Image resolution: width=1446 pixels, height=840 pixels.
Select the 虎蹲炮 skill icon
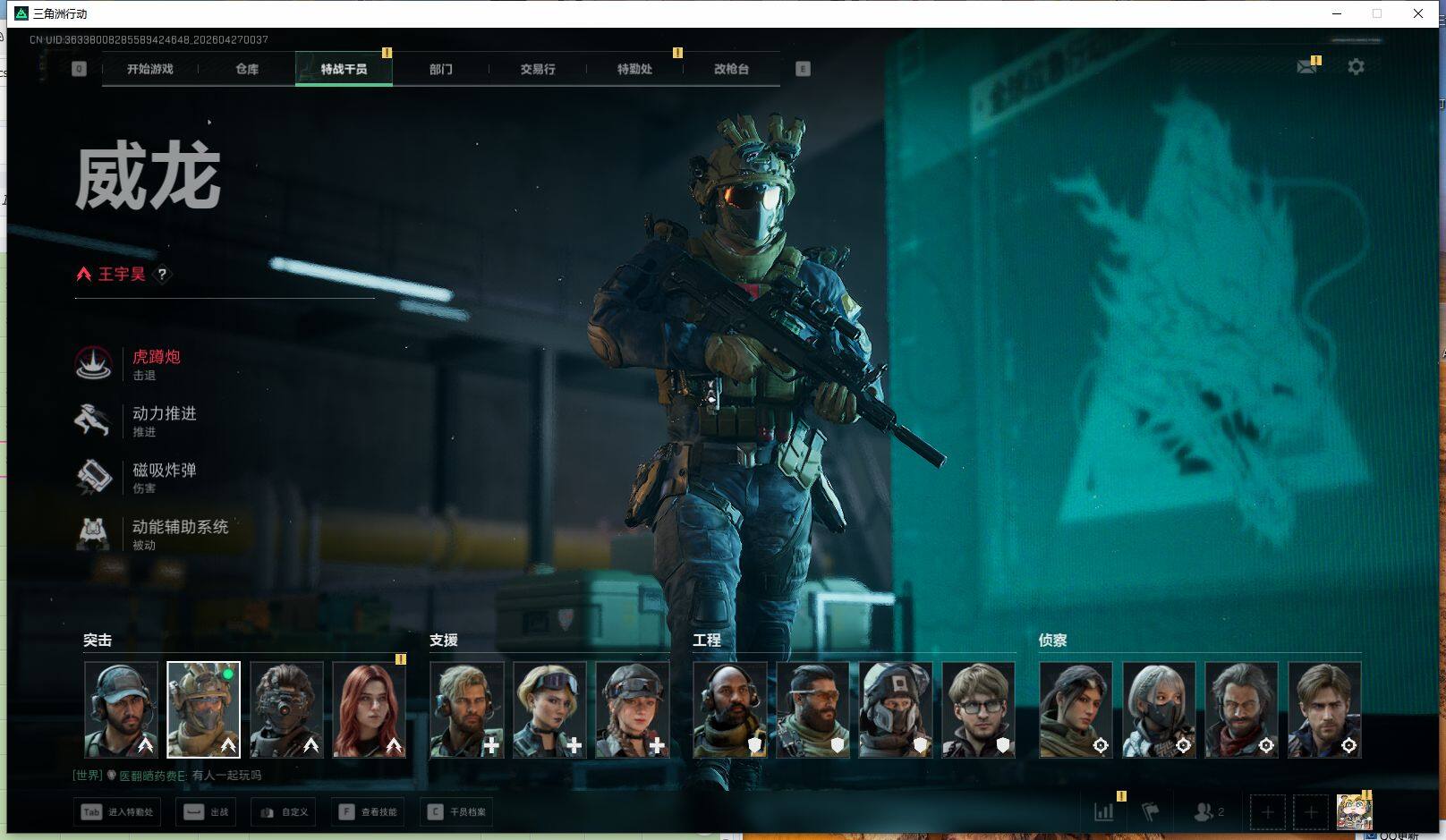93,363
